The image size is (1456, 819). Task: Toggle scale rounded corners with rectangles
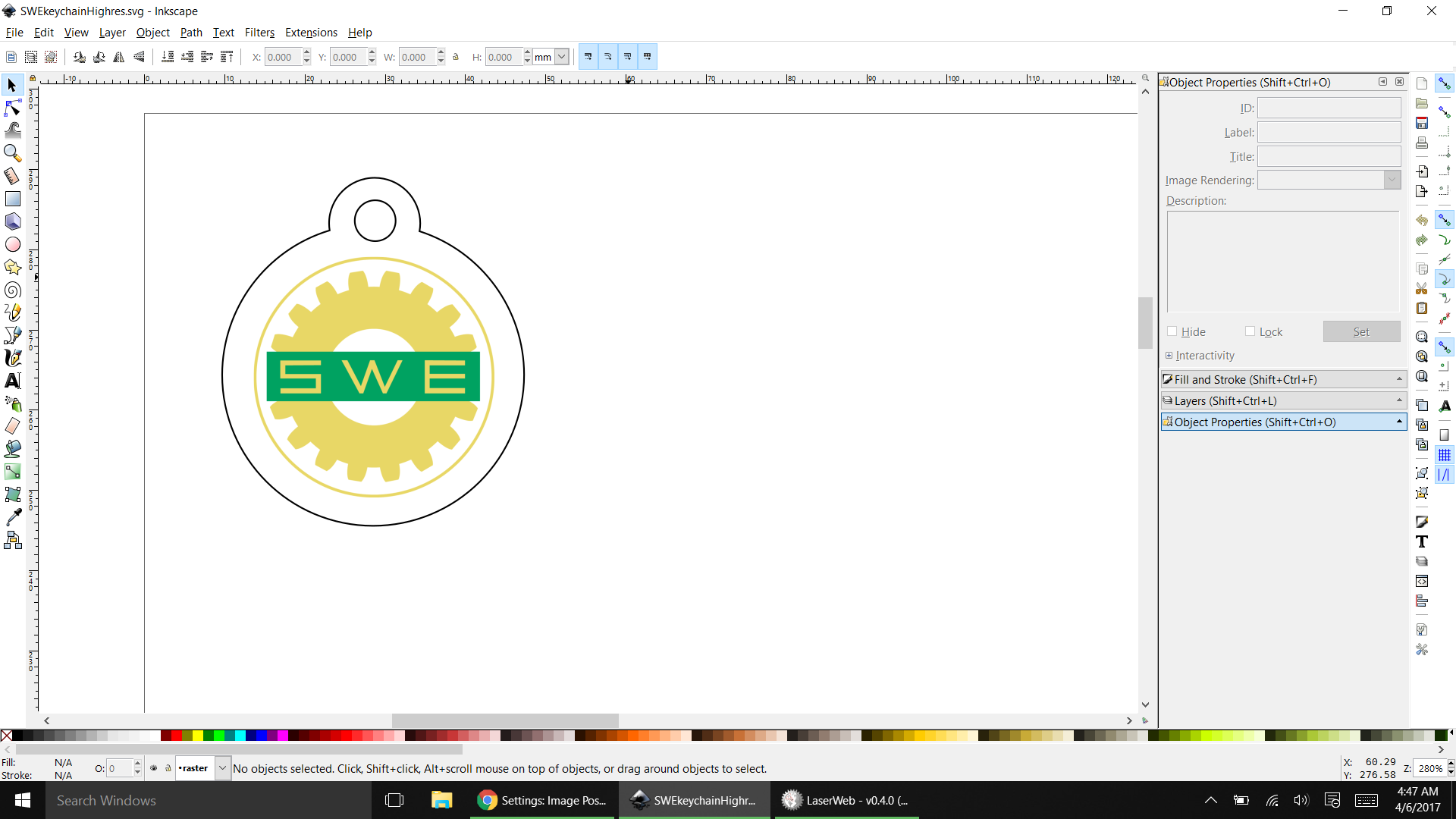pos(608,57)
